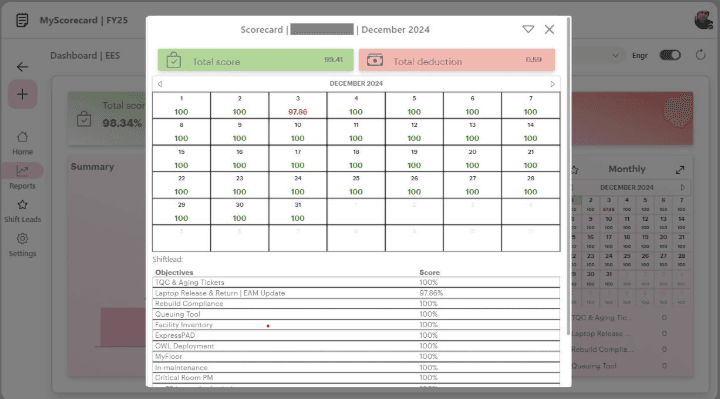
Task: Click the MyScorecard | FY25 title
Action: 84,20
